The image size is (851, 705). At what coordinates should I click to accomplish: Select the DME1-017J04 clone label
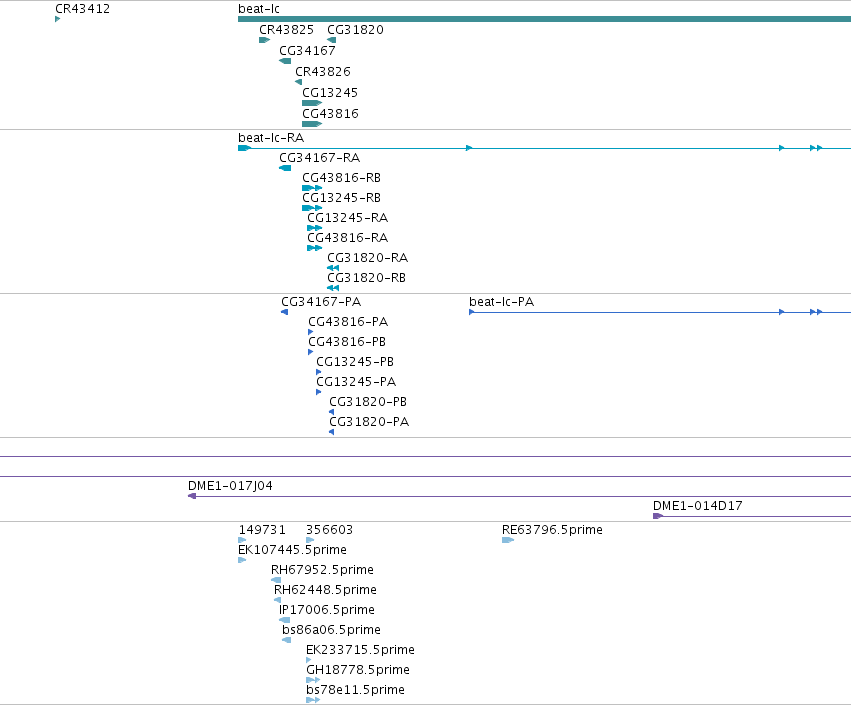click(230, 486)
